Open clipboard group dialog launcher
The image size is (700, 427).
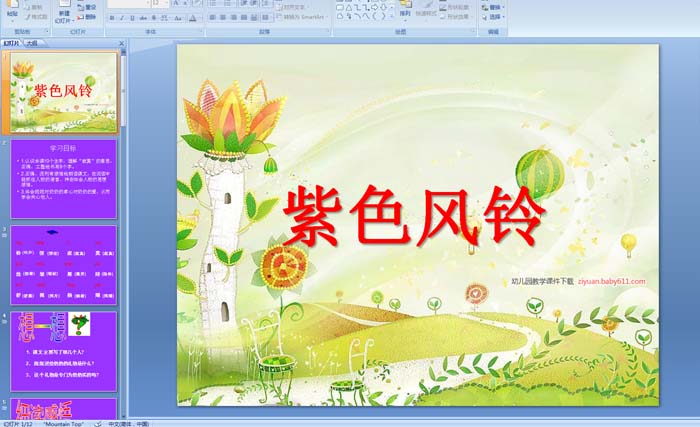click(47, 31)
